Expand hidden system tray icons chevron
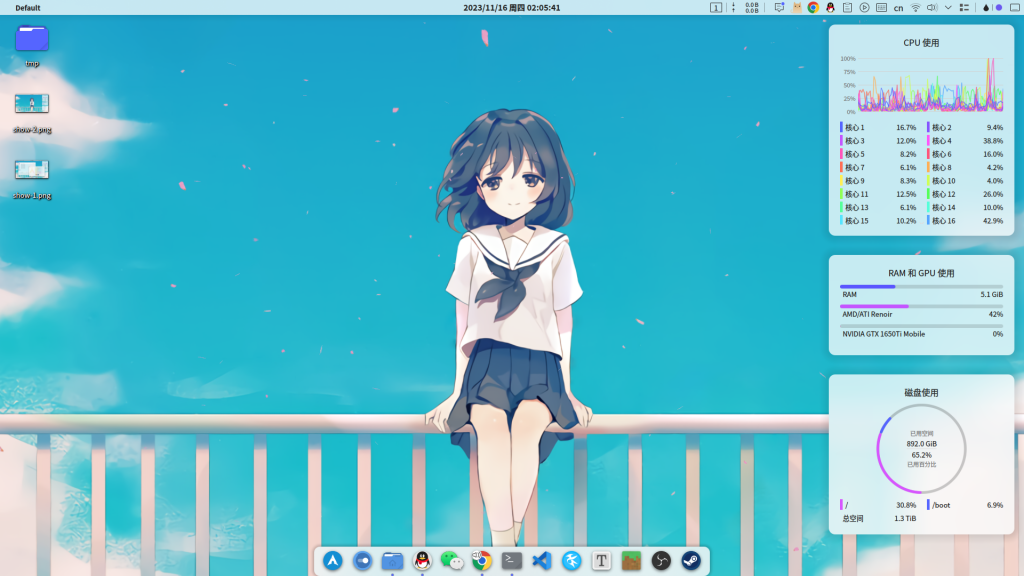The image size is (1024, 576). [x=948, y=8]
